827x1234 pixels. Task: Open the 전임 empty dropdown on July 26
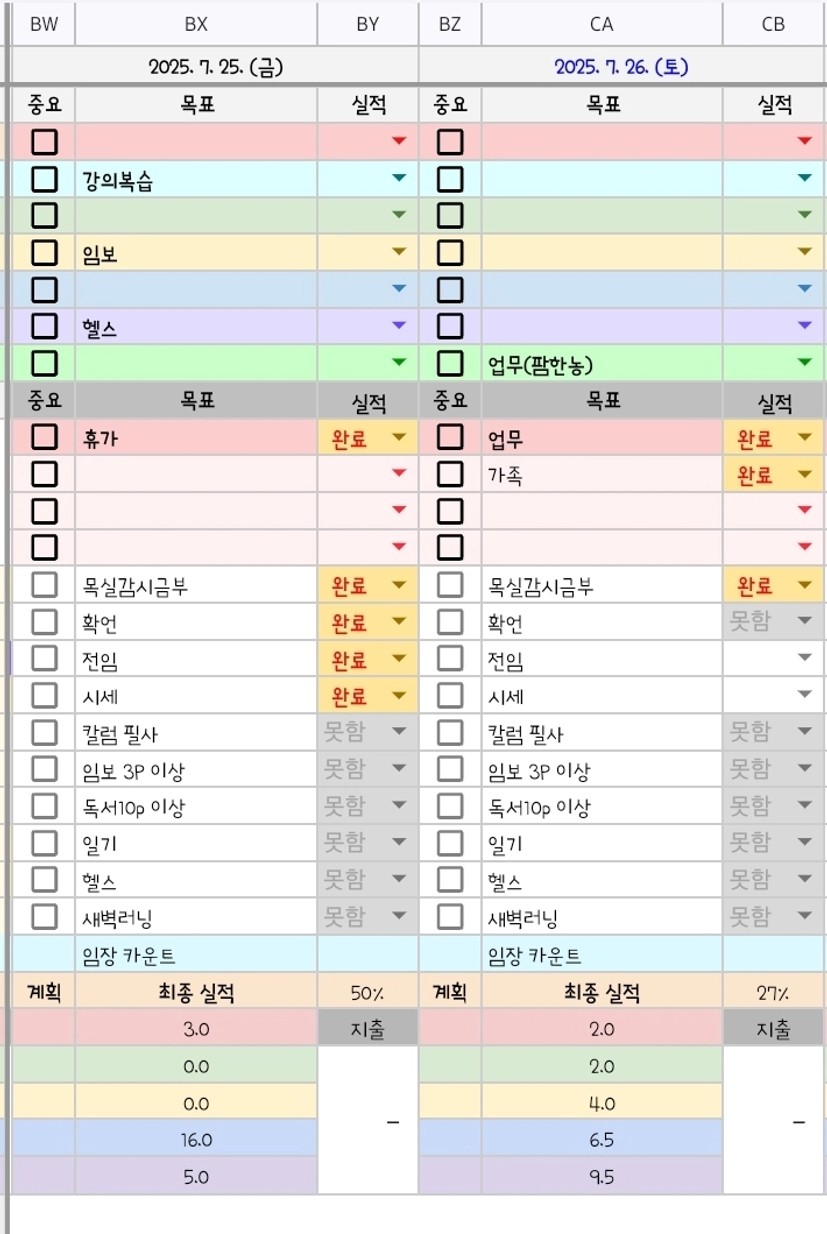[x=804, y=658]
